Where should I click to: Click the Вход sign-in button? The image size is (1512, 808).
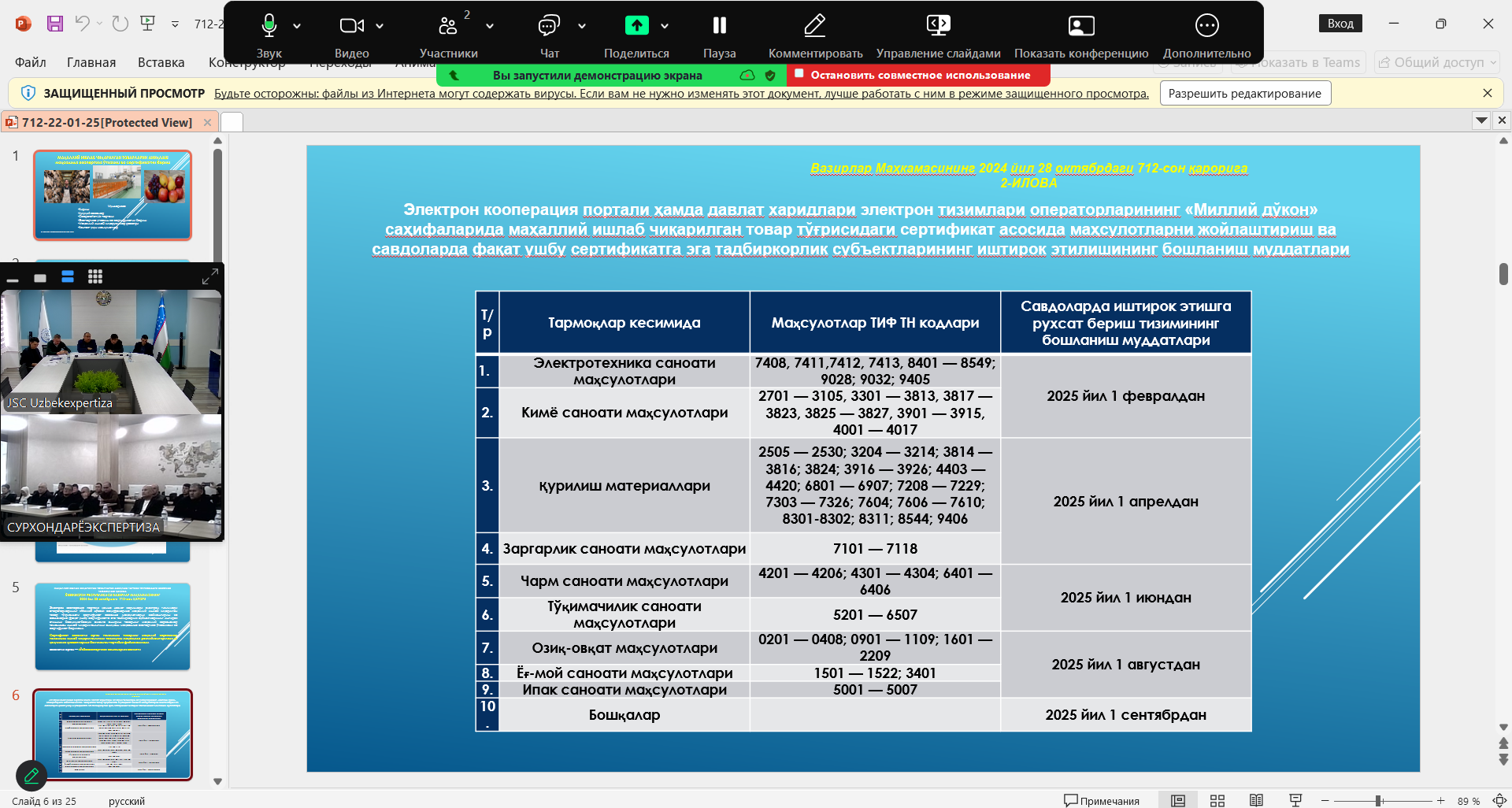[x=1340, y=24]
